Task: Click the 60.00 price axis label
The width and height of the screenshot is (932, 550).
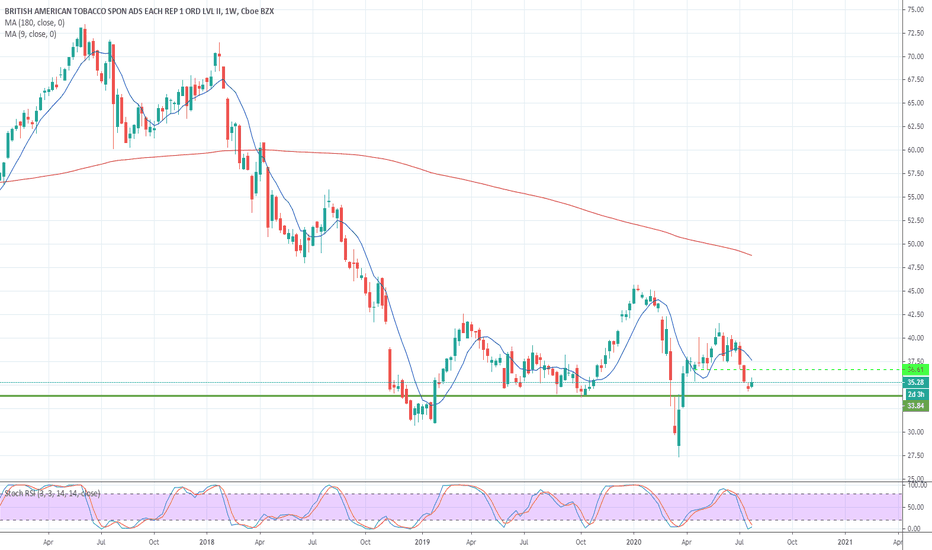Action: pyautogui.click(x=915, y=150)
